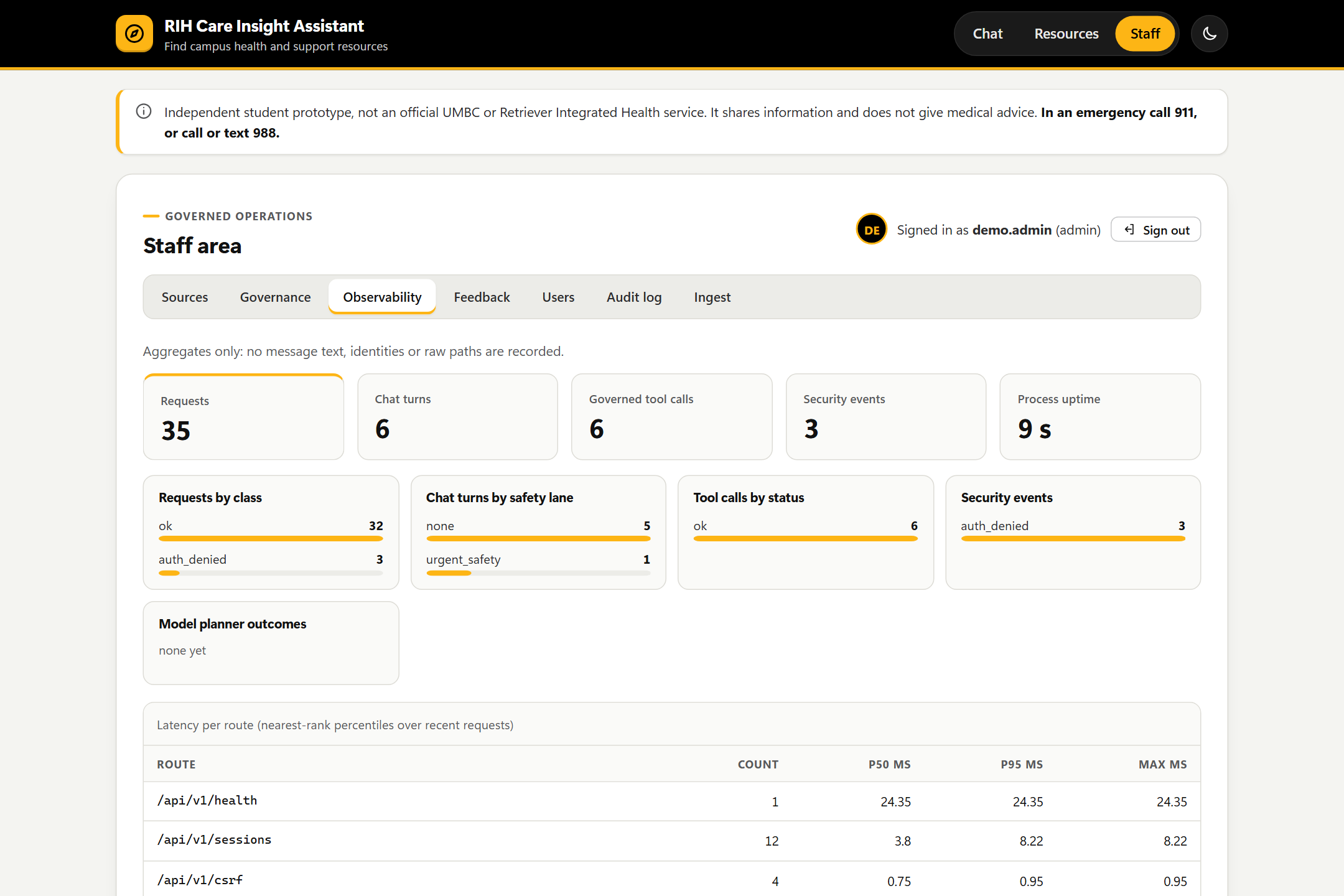Toggle dark mode with moon icon

(x=1209, y=34)
